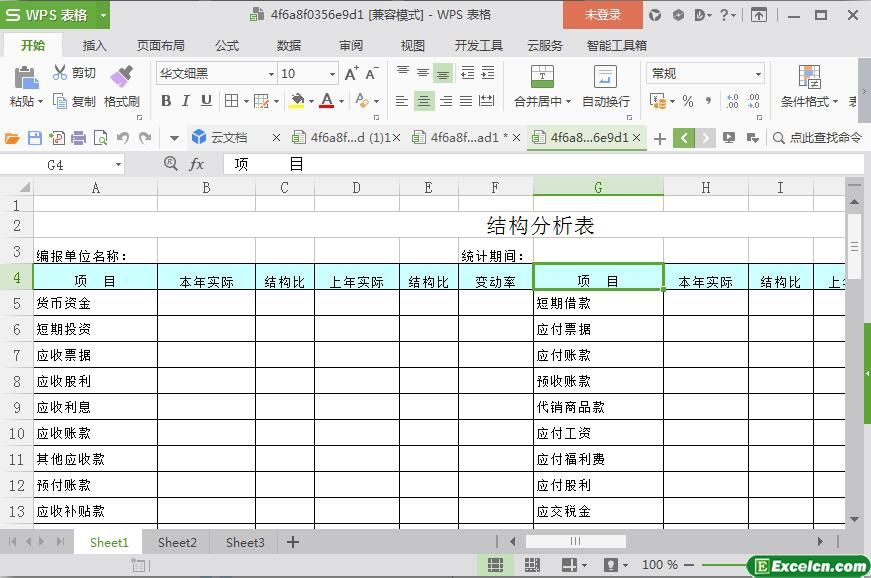871x578 pixels.
Task: Click the WPS 表格 application menu button
Action: [55, 15]
